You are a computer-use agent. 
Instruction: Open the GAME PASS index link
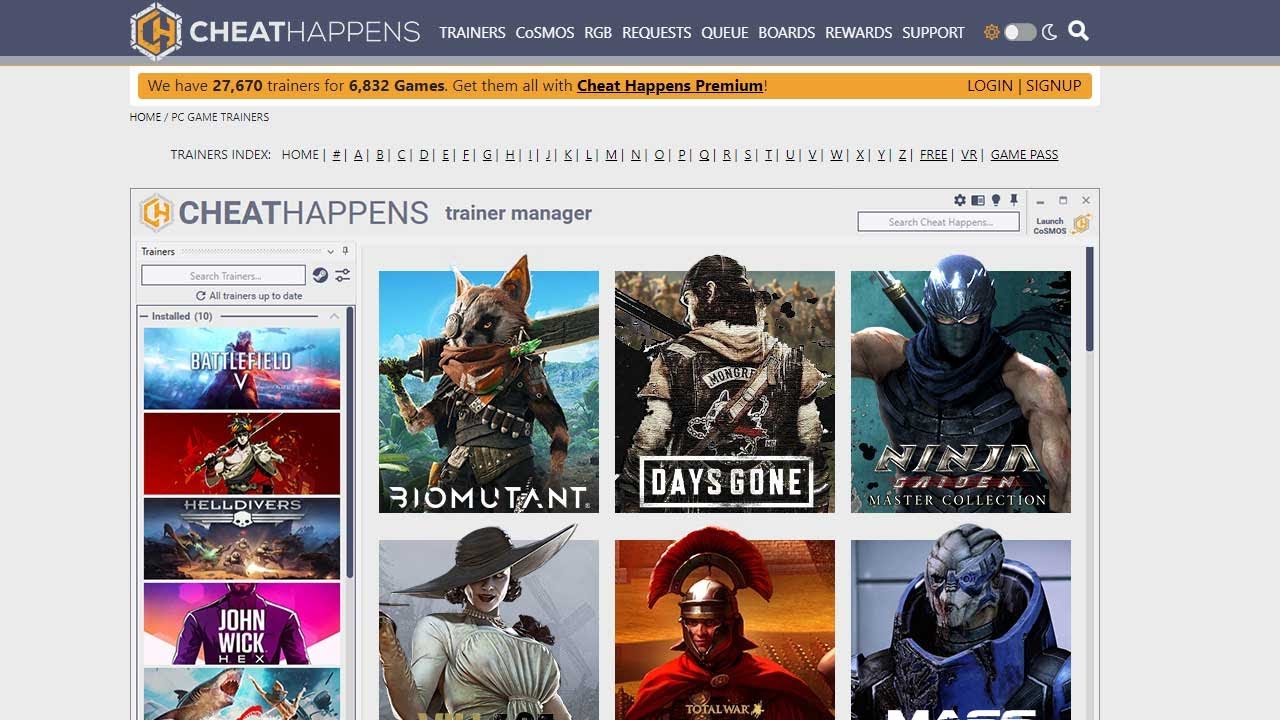[1024, 155]
